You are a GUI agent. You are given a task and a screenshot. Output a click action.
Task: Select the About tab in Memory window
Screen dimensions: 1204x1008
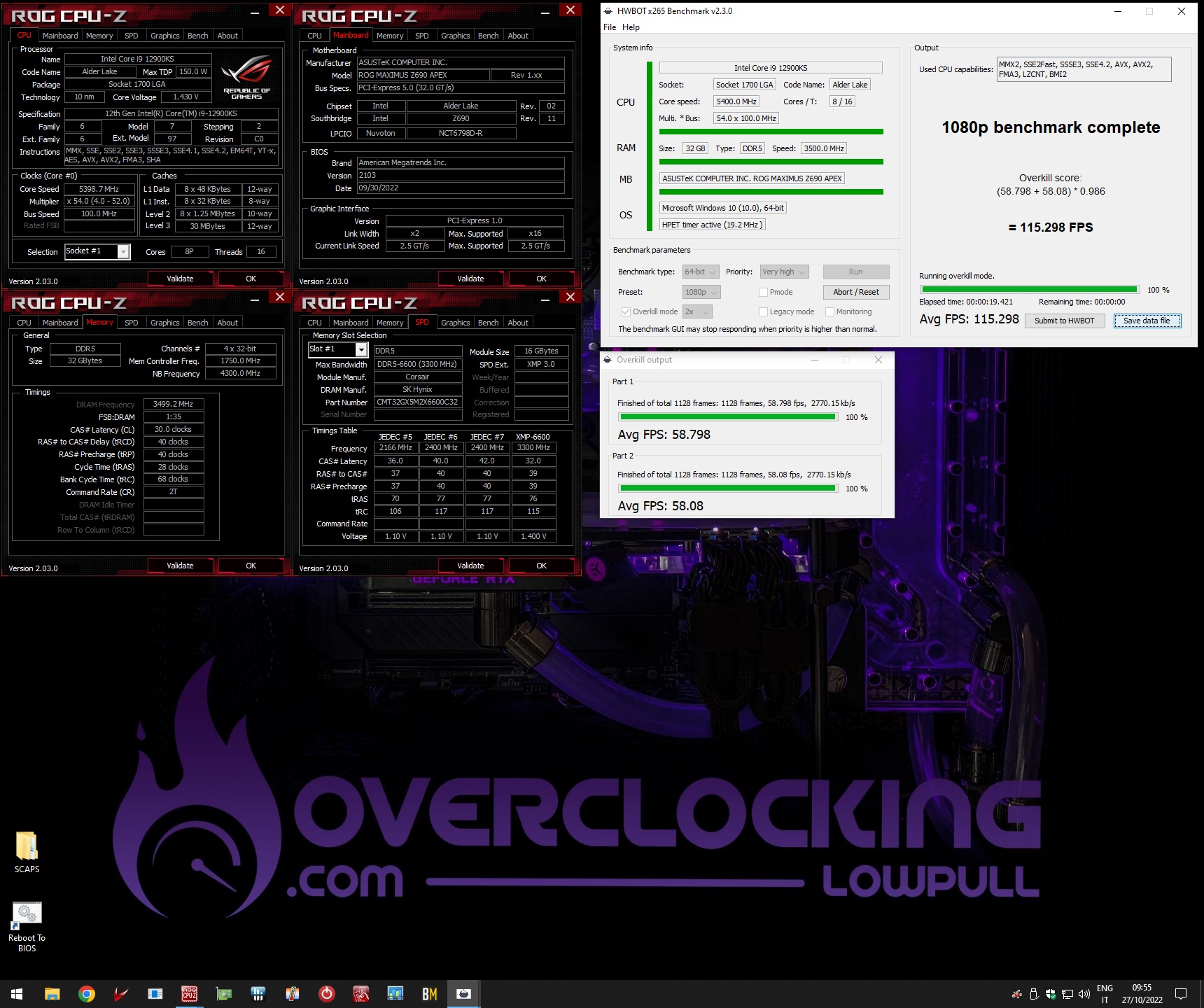227,323
